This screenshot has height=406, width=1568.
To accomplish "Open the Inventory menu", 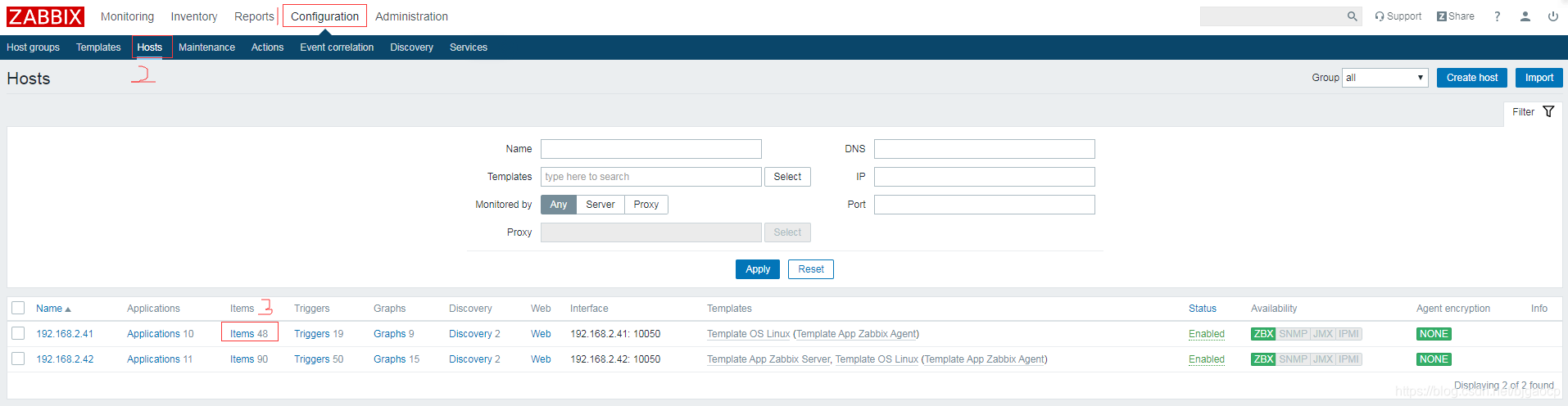I will coord(194,16).
